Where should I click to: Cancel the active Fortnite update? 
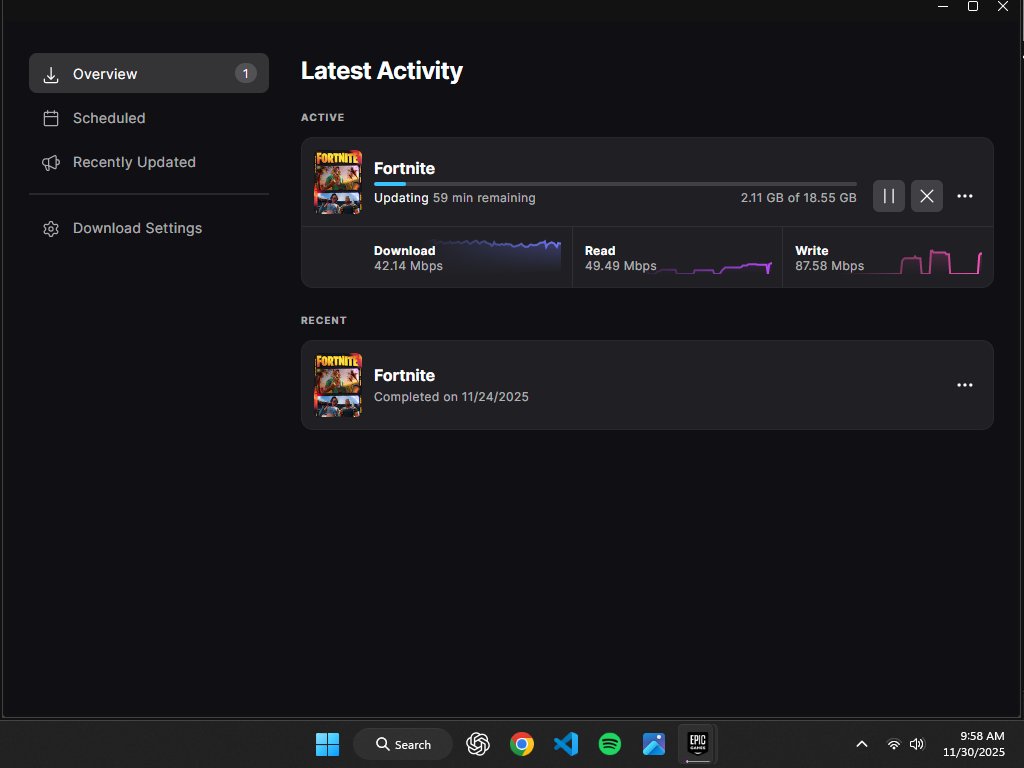(926, 196)
